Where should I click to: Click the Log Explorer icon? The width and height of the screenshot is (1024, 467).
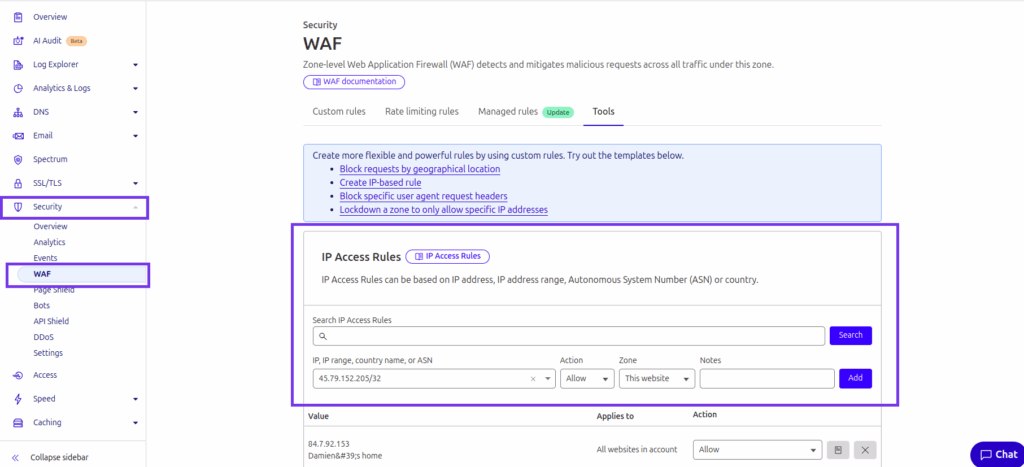[x=18, y=65]
